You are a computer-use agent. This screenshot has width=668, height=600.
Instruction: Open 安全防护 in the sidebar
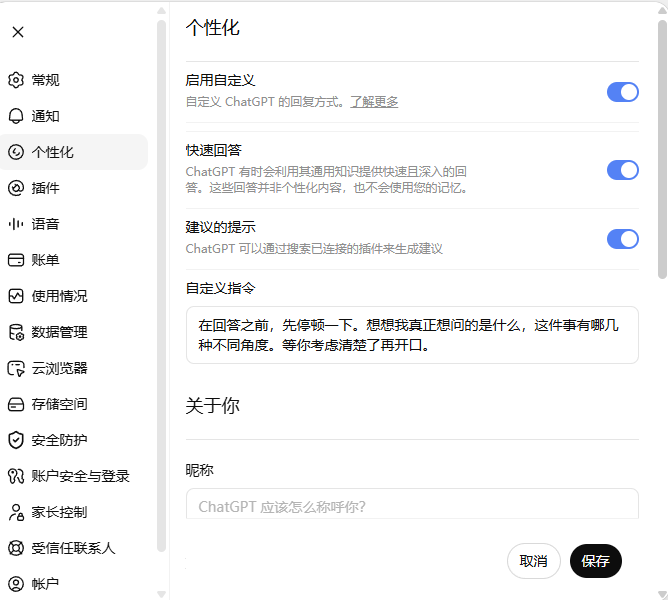tap(74, 440)
